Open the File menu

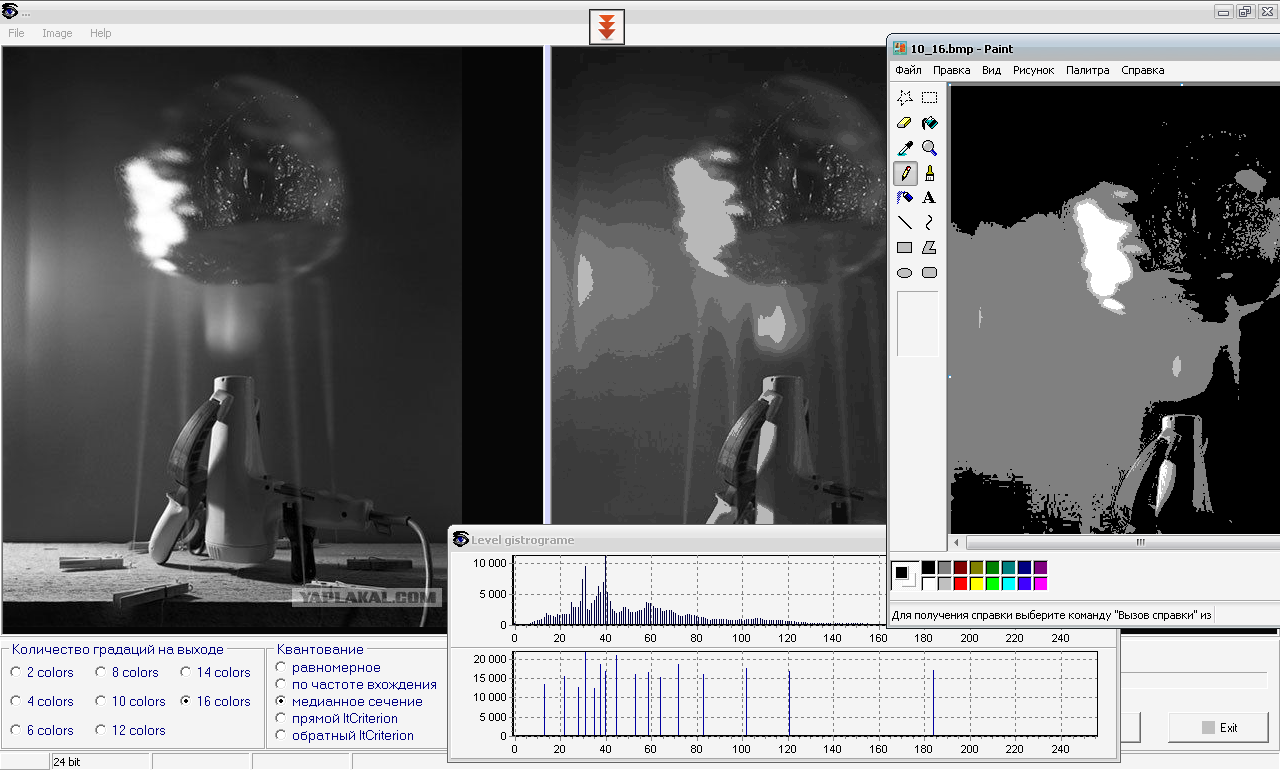(x=16, y=33)
